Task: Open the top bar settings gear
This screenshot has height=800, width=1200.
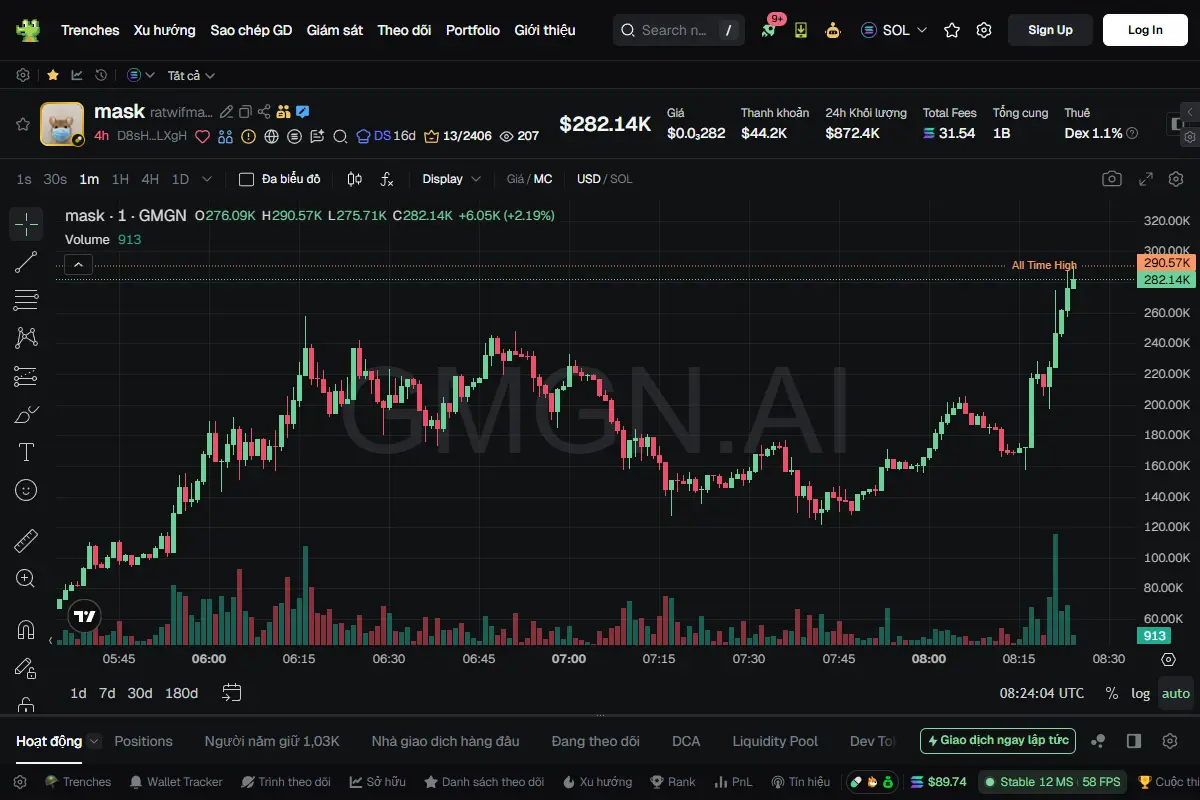Action: [x=984, y=30]
